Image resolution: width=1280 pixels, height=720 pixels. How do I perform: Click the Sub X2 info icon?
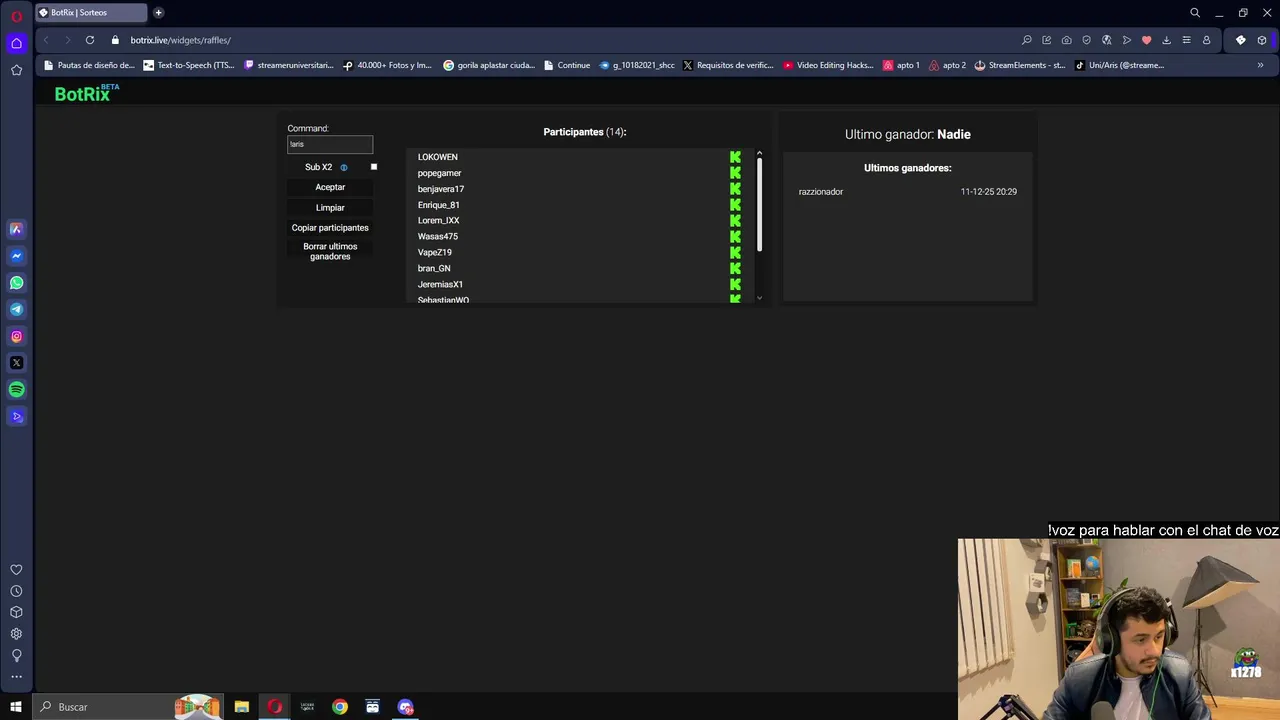point(344,167)
